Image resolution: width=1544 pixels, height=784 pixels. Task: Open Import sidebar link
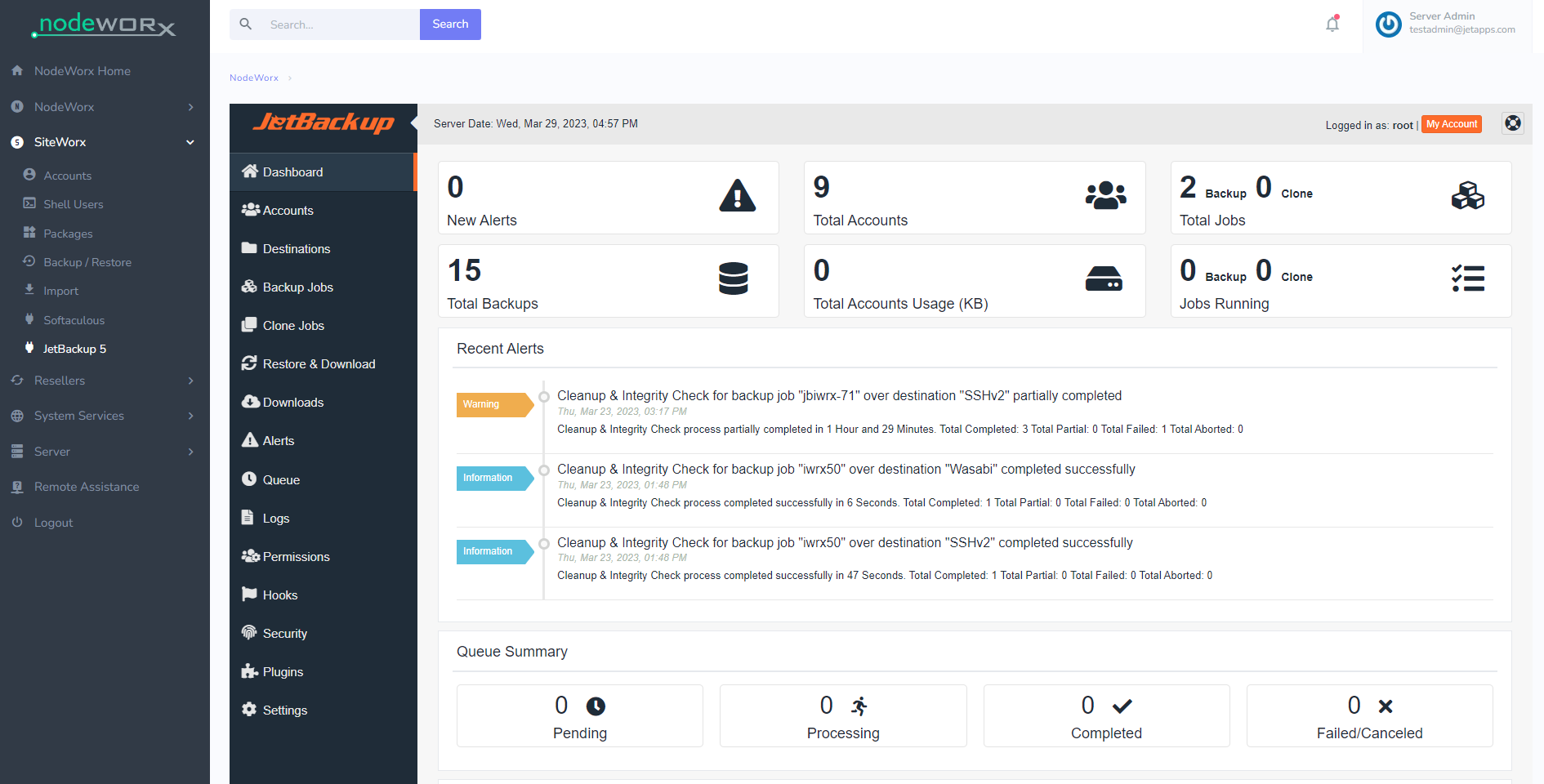[61, 291]
